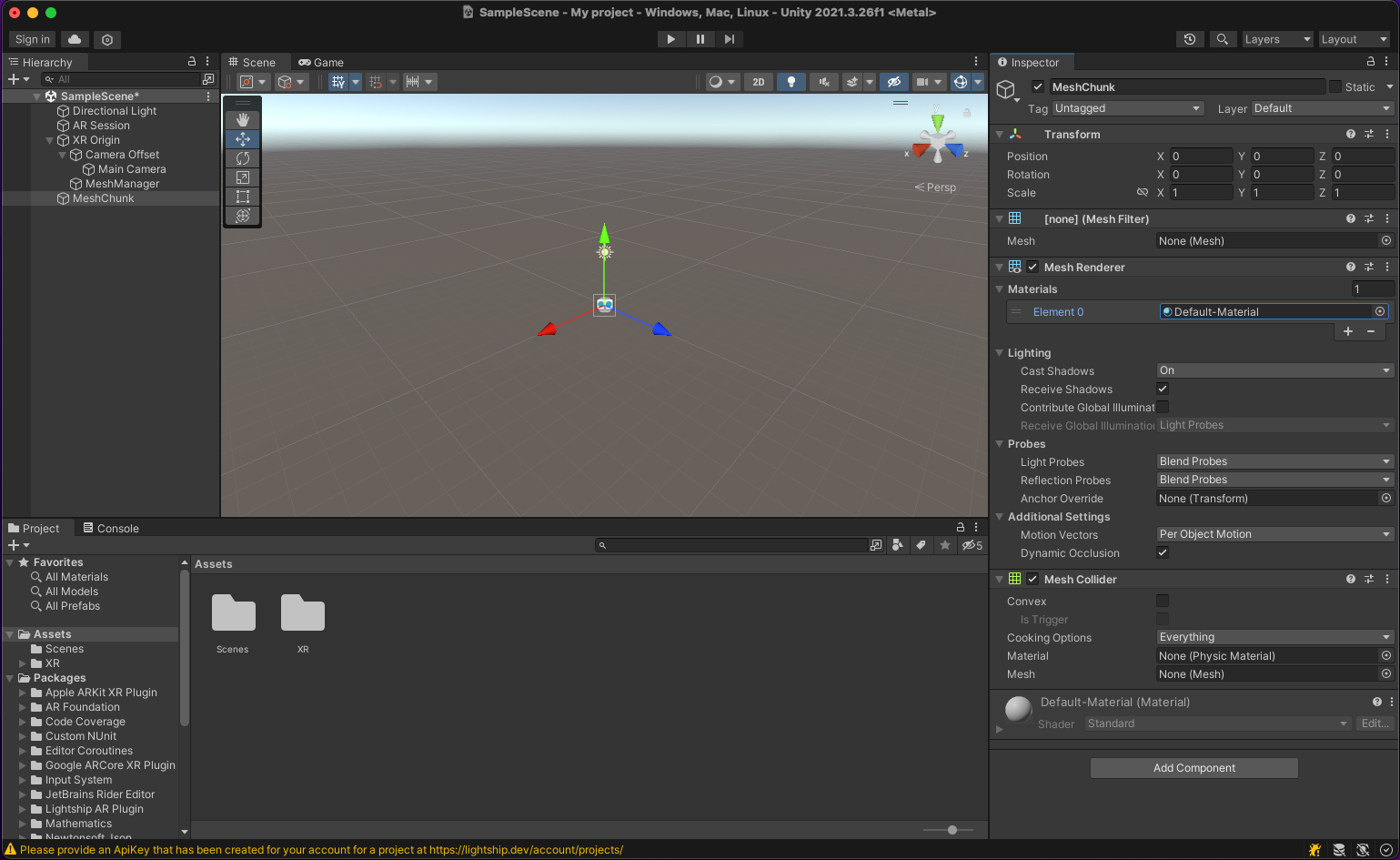Toggle scene lighting bulb icon

point(791,82)
